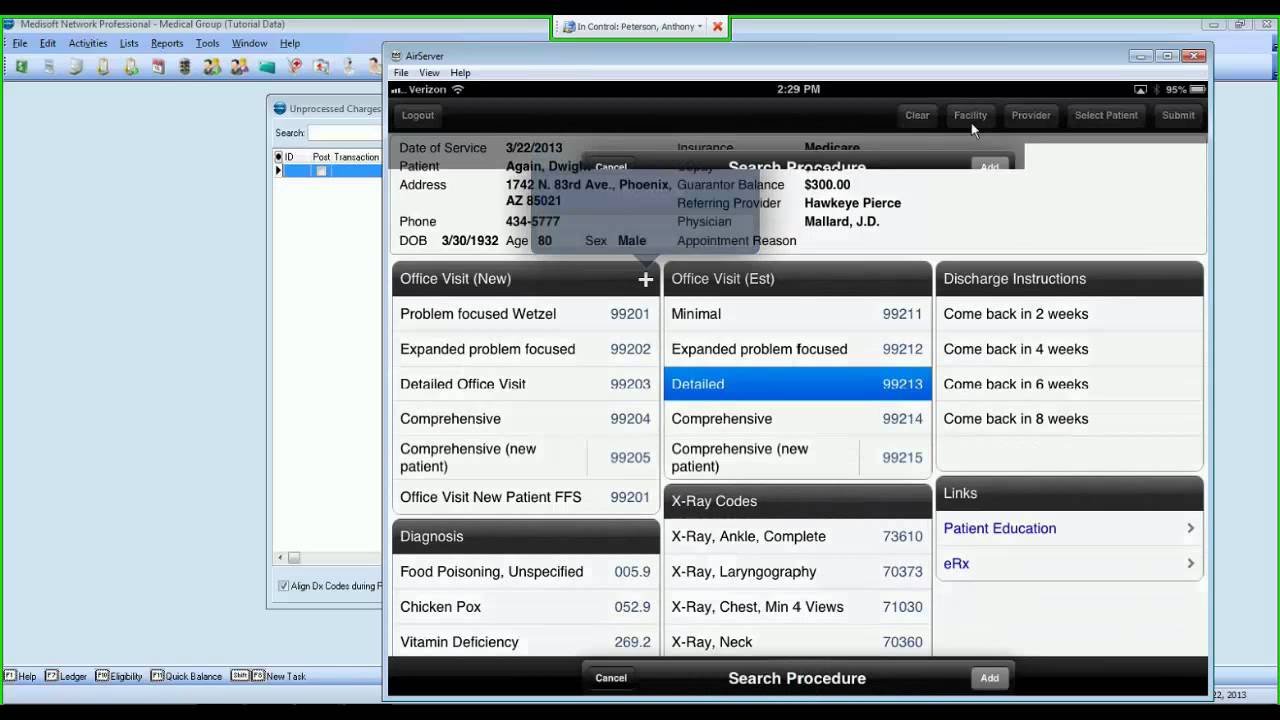
Task: Click the red heart shield icon in toolbar
Action: tap(294, 67)
